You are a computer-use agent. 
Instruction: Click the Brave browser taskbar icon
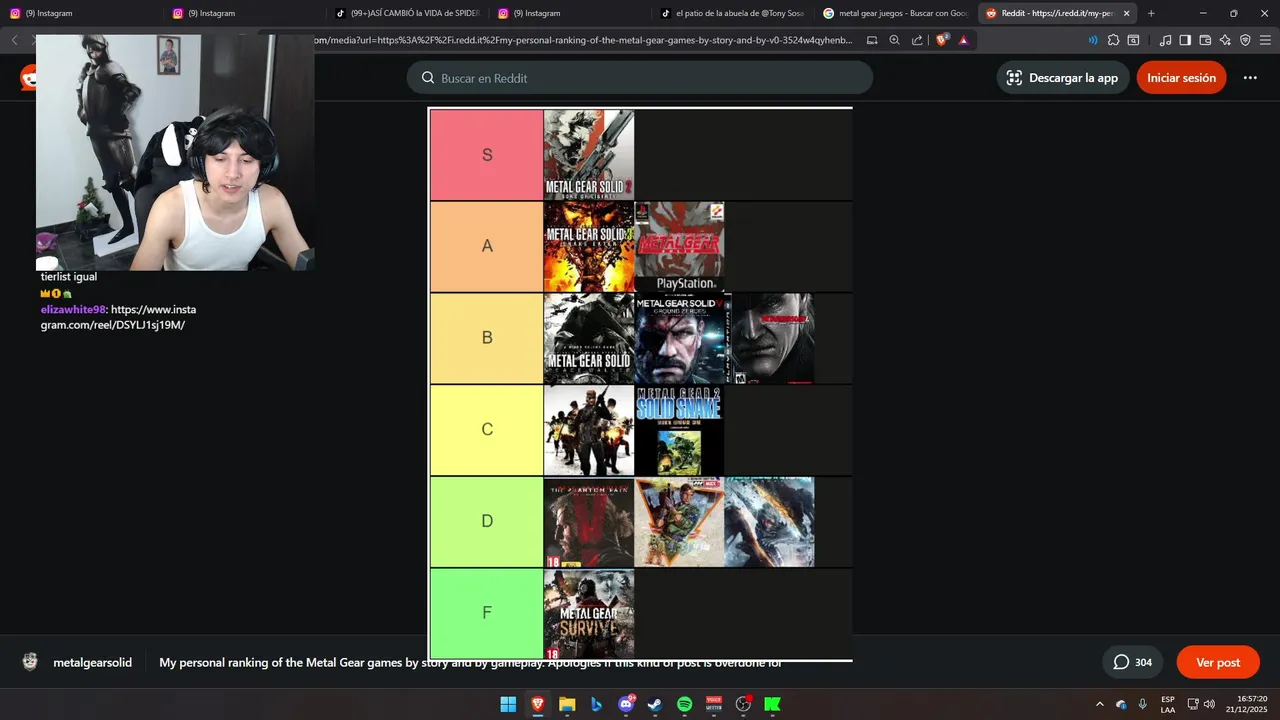[x=538, y=704]
